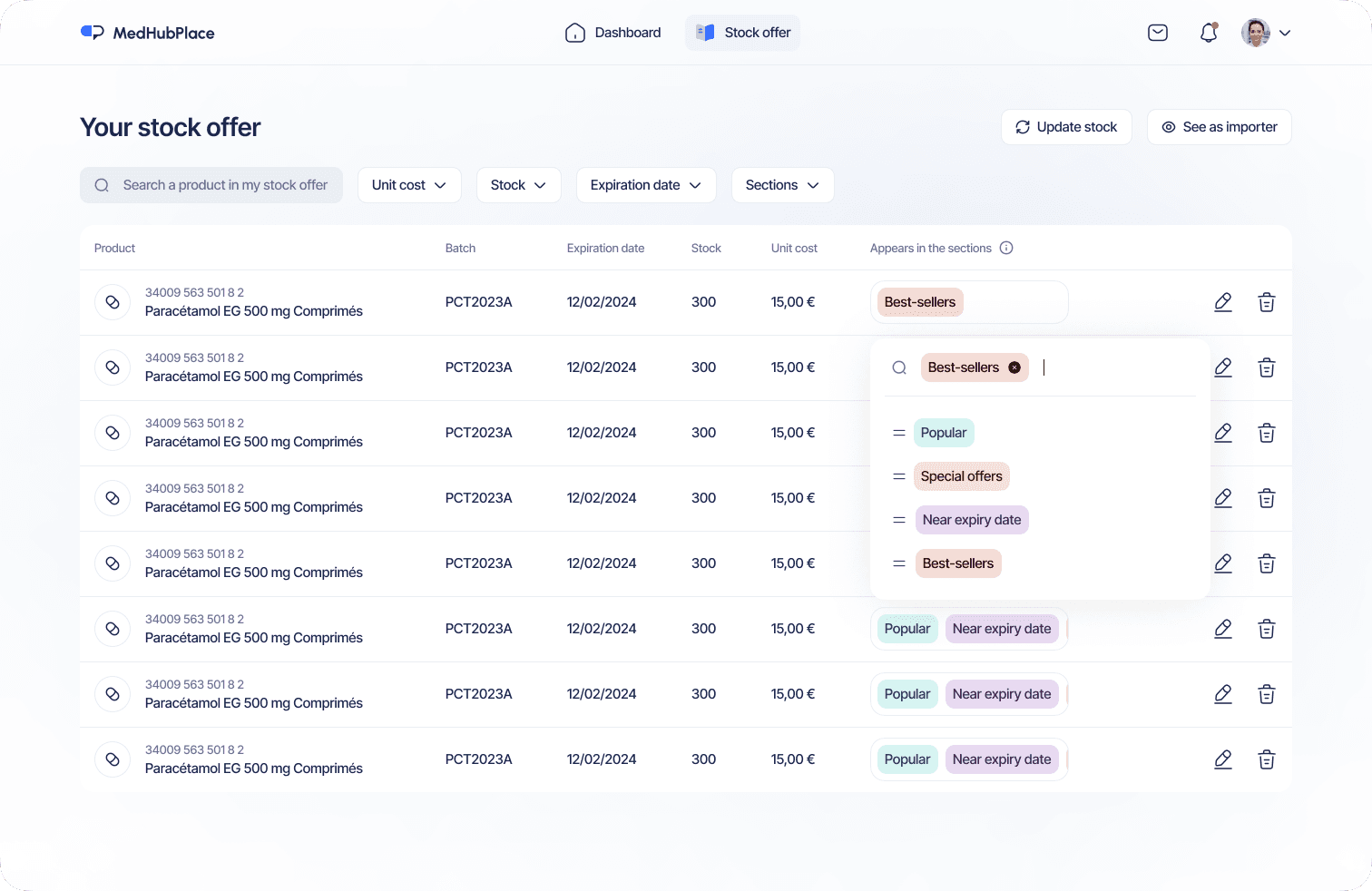This screenshot has width=1372, height=891.
Task: Switch to the Stock offer tab
Action: [743, 33]
